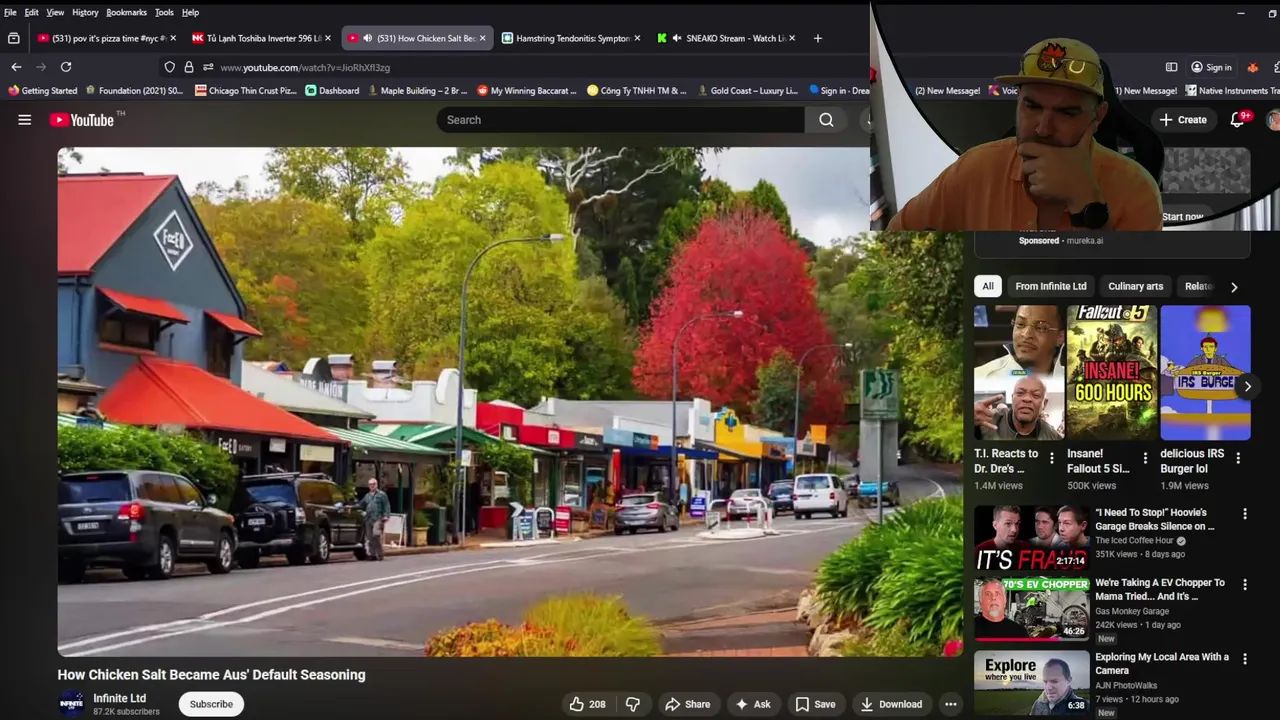This screenshot has width=1280, height=720.
Task: Open options for delicious IRS Burger short
Action: pyautogui.click(x=1238, y=458)
